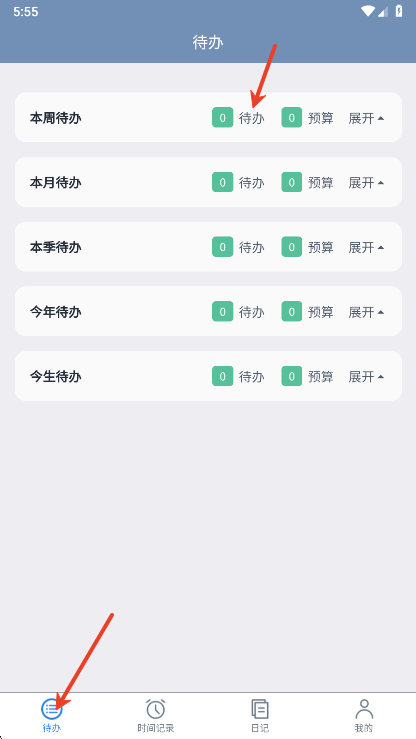Tap the Wi-Fi status icon
The height and width of the screenshot is (739, 416).
click(x=367, y=11)
